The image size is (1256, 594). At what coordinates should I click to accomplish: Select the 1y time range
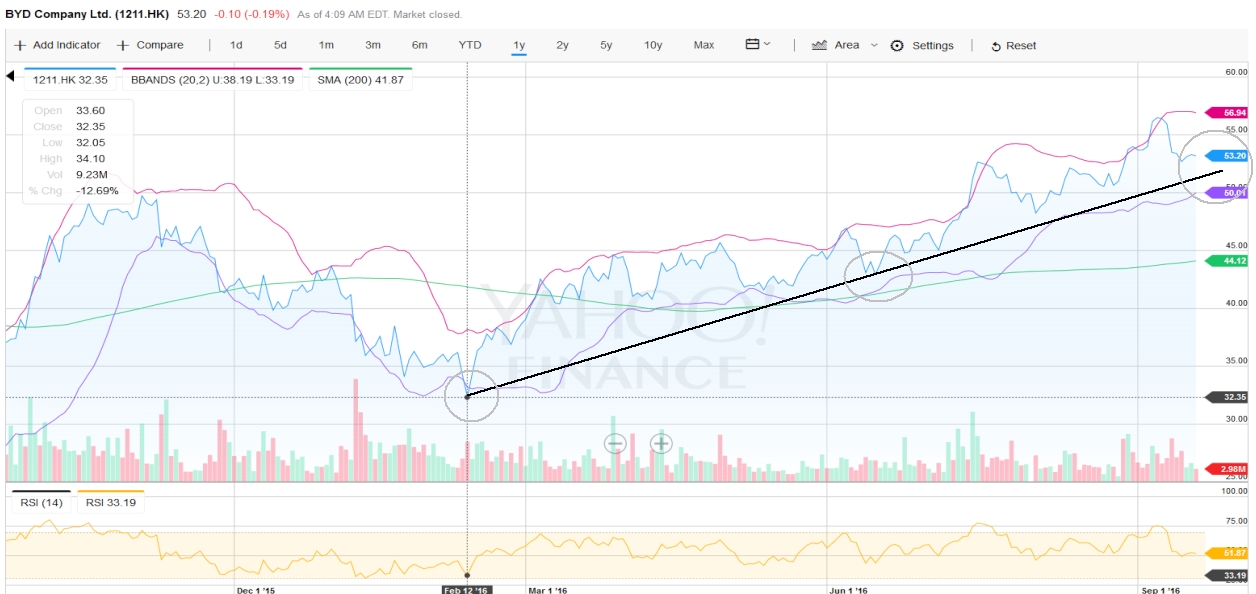coord(519,45)
